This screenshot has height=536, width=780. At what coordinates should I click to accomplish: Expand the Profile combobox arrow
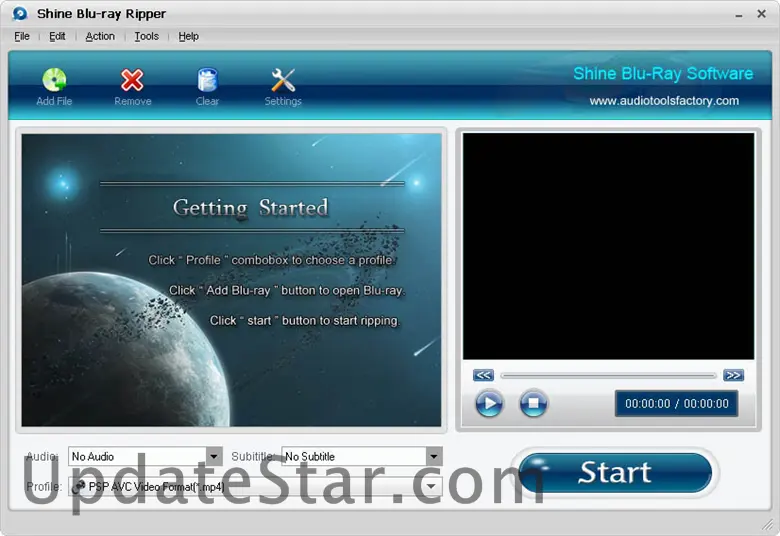click(432, 486)
